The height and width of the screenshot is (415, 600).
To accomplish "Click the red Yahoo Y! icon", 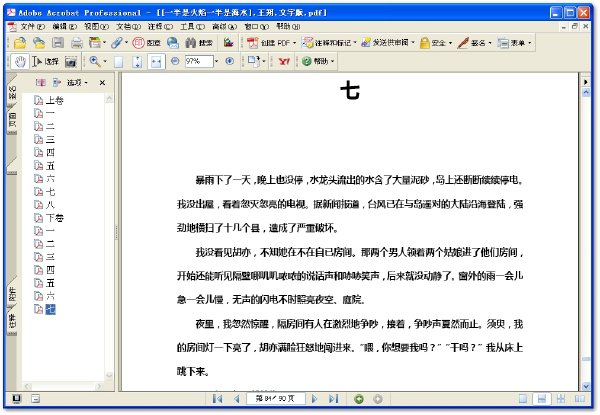I will (x=284, y=61).
